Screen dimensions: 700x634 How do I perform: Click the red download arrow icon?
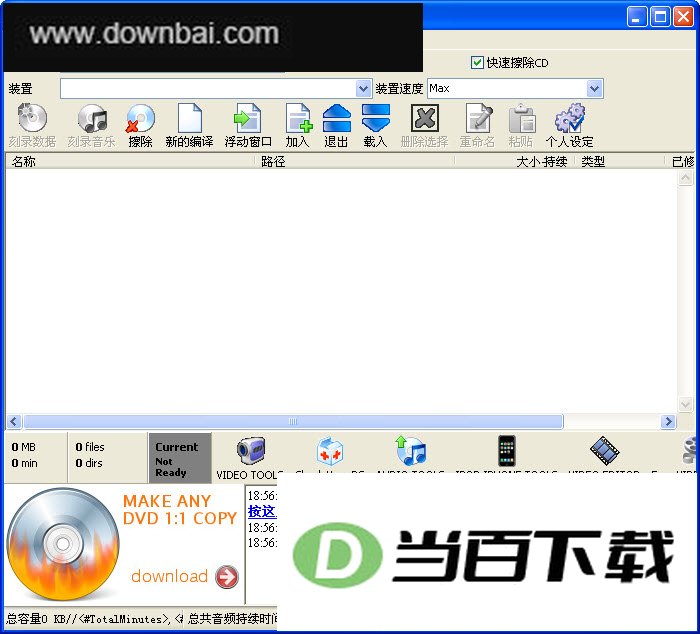click(227, 577)
